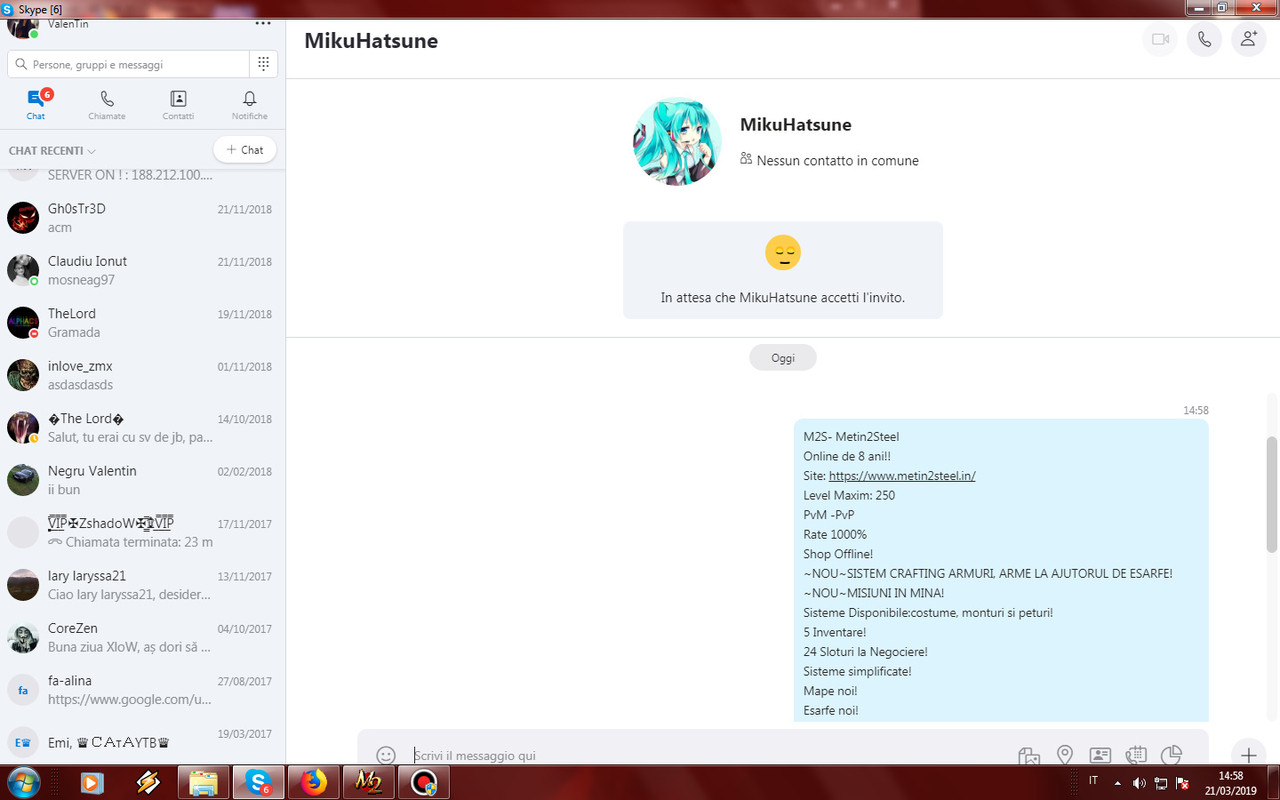
Task: Add people to the MikuHatsune conversation
Action: [x=1248, y=39]
